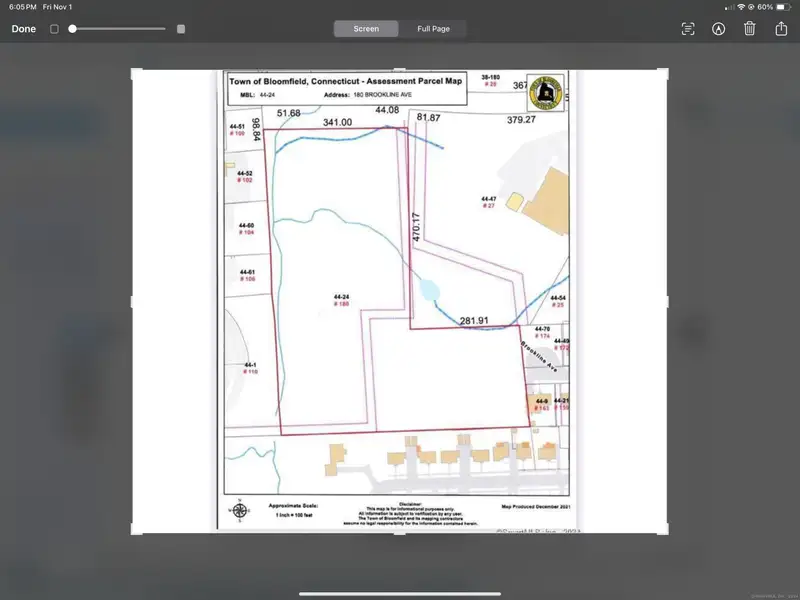Tap parcel 44-24 on the map preview
800x600 pixels.
point(340,300)
